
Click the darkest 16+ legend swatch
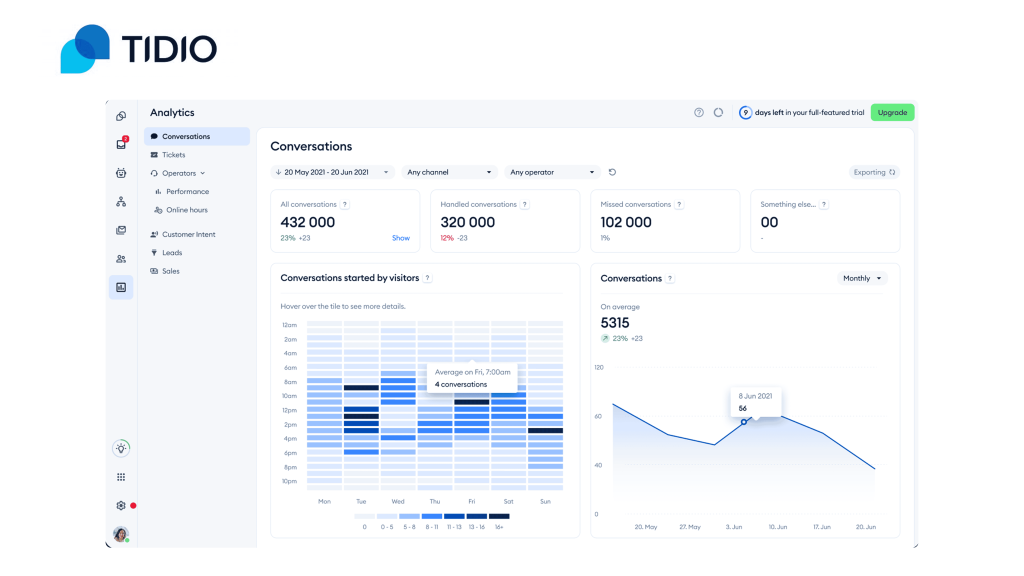coord(499,516)
